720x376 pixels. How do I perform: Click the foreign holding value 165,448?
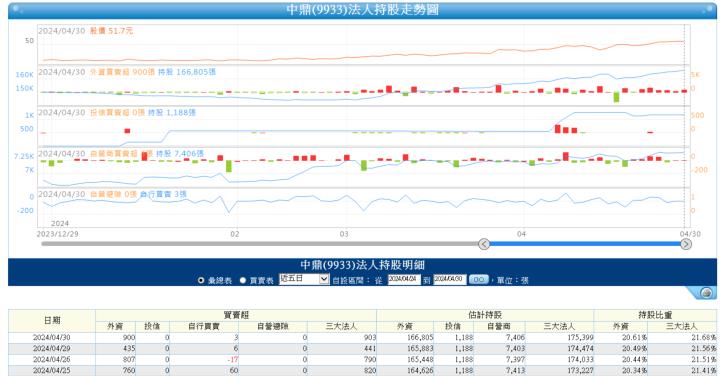click(x=420, y=359)
